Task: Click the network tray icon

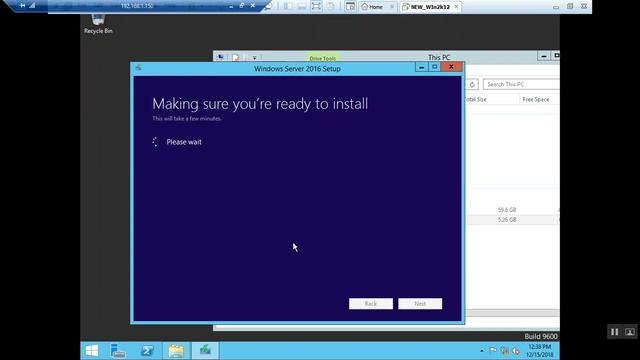Action: coord(504,351)
